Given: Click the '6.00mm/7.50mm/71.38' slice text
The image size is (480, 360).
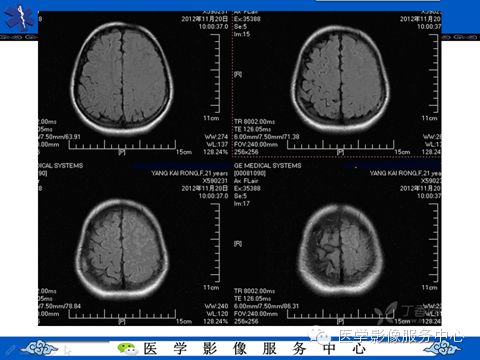Looking at the screenshot, I should [266, 137].
